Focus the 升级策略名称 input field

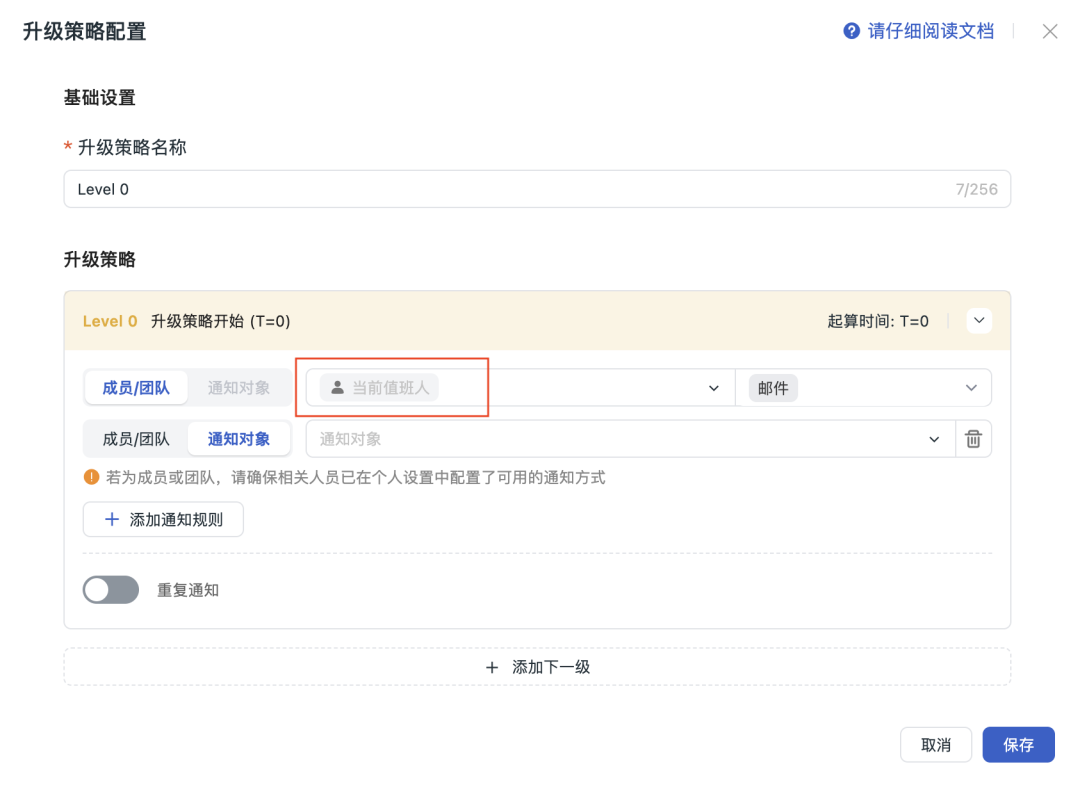[x=537, y=189]
